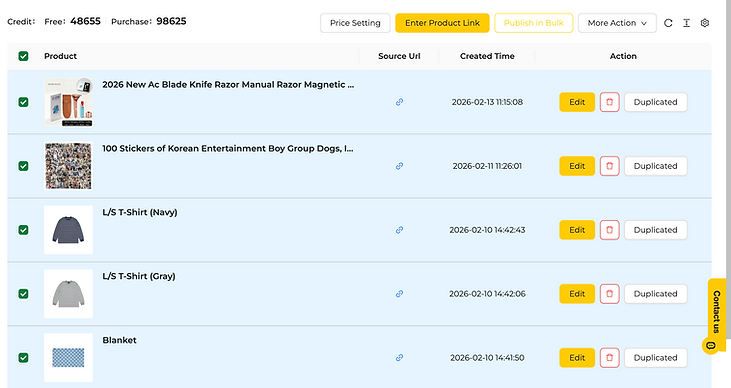
Task: Click the Product column header
Action: 61,56
